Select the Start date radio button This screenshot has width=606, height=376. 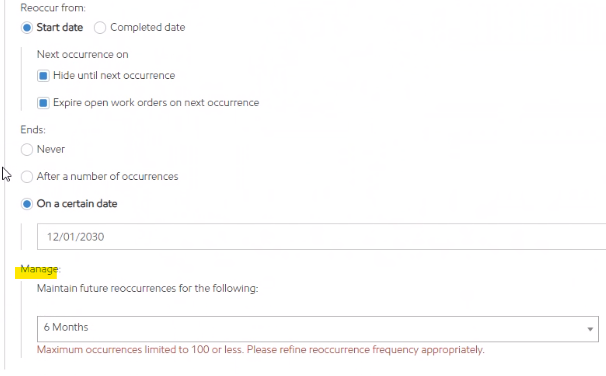27,28
